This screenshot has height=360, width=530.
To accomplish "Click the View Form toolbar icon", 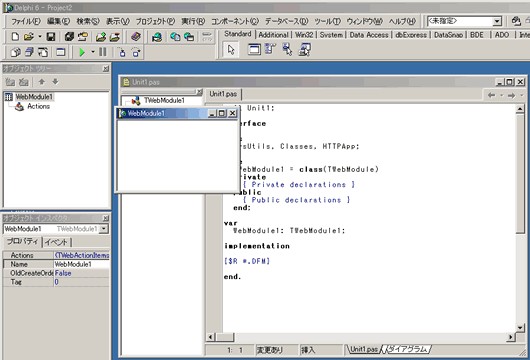I will 29,52.
